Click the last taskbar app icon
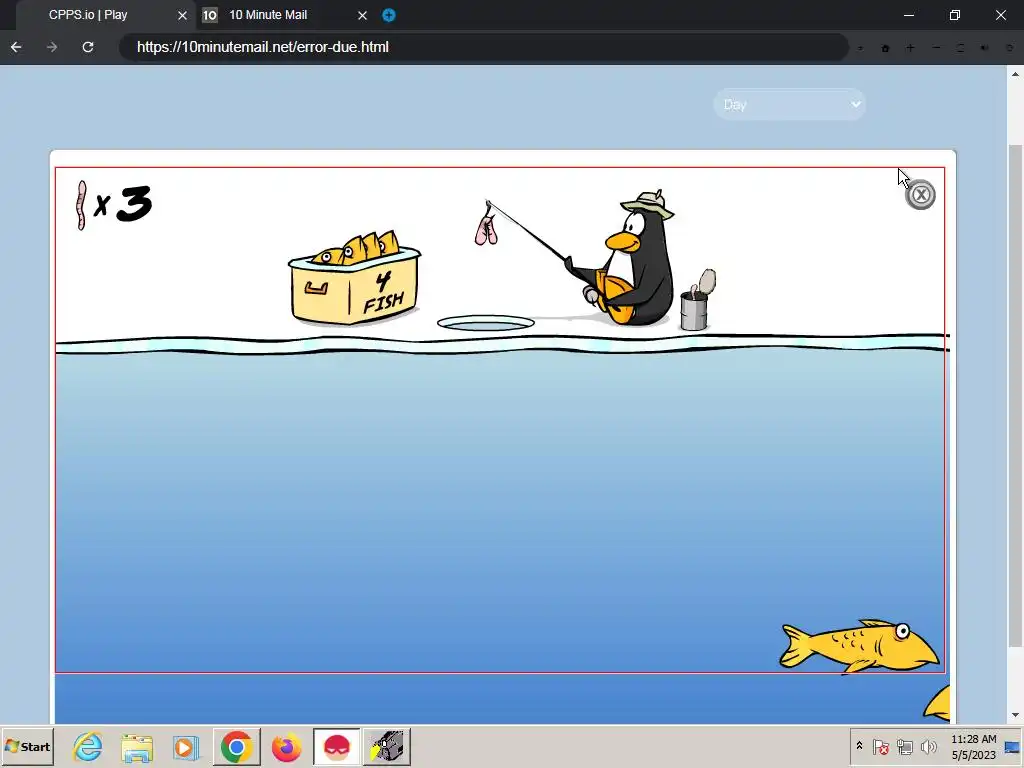 point(387,746)
